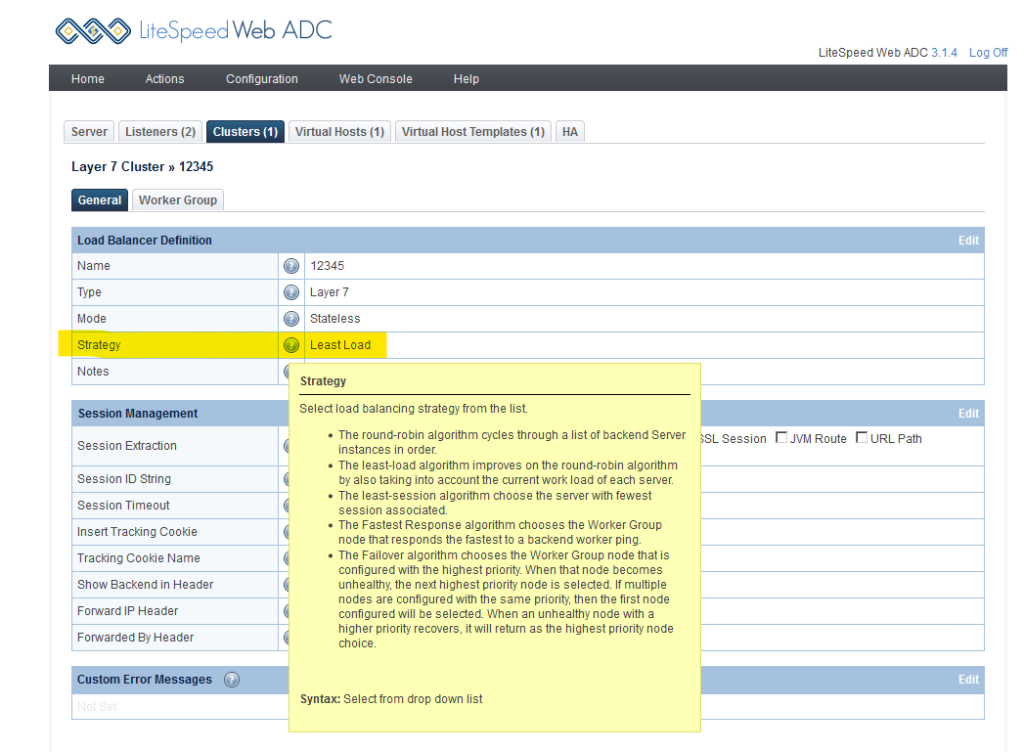The image size is (1024, 752).
Task: Click the Forwarded By Header label
Action: [135, 637]
